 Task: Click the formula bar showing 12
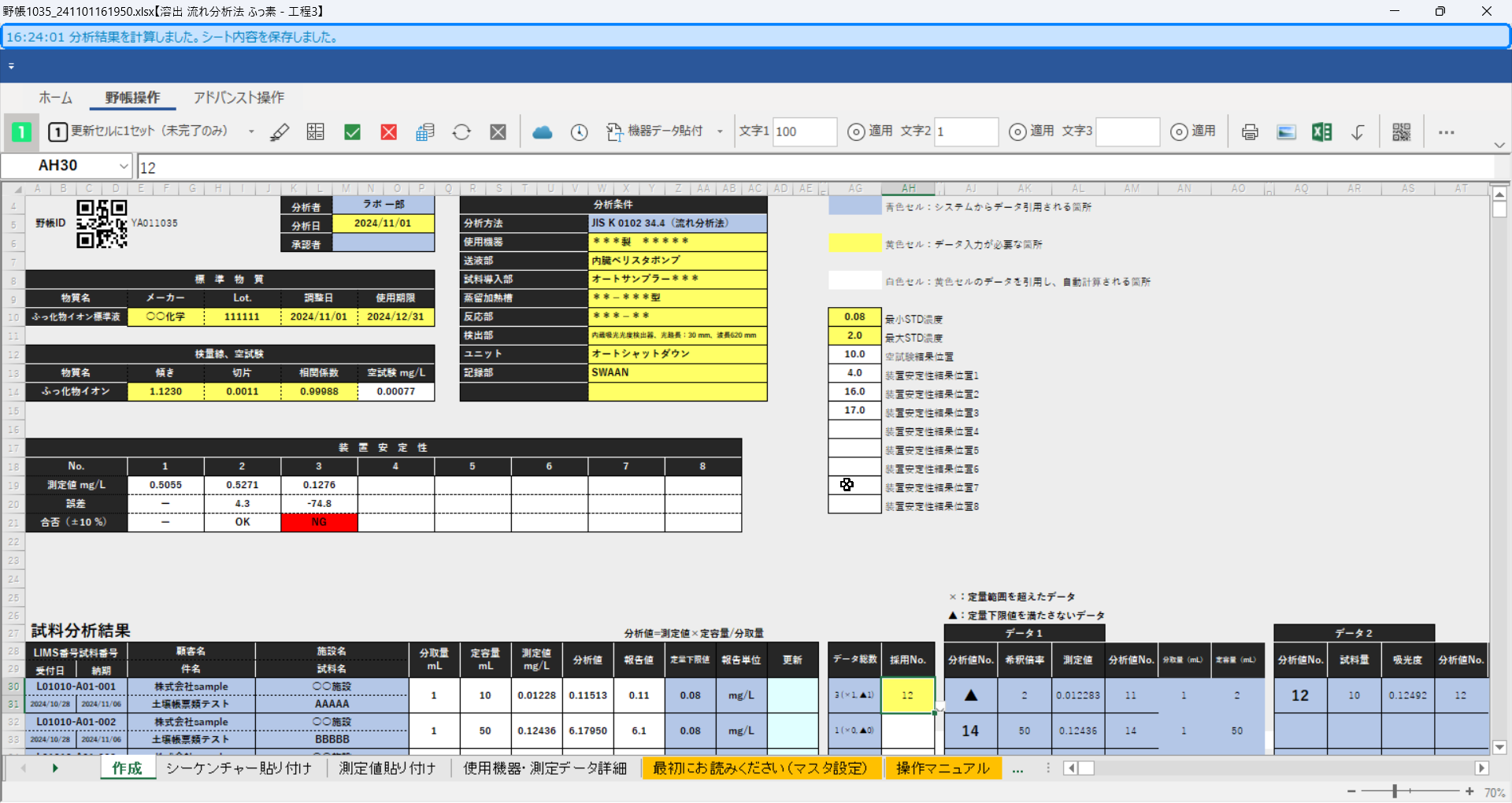(815, 167)
